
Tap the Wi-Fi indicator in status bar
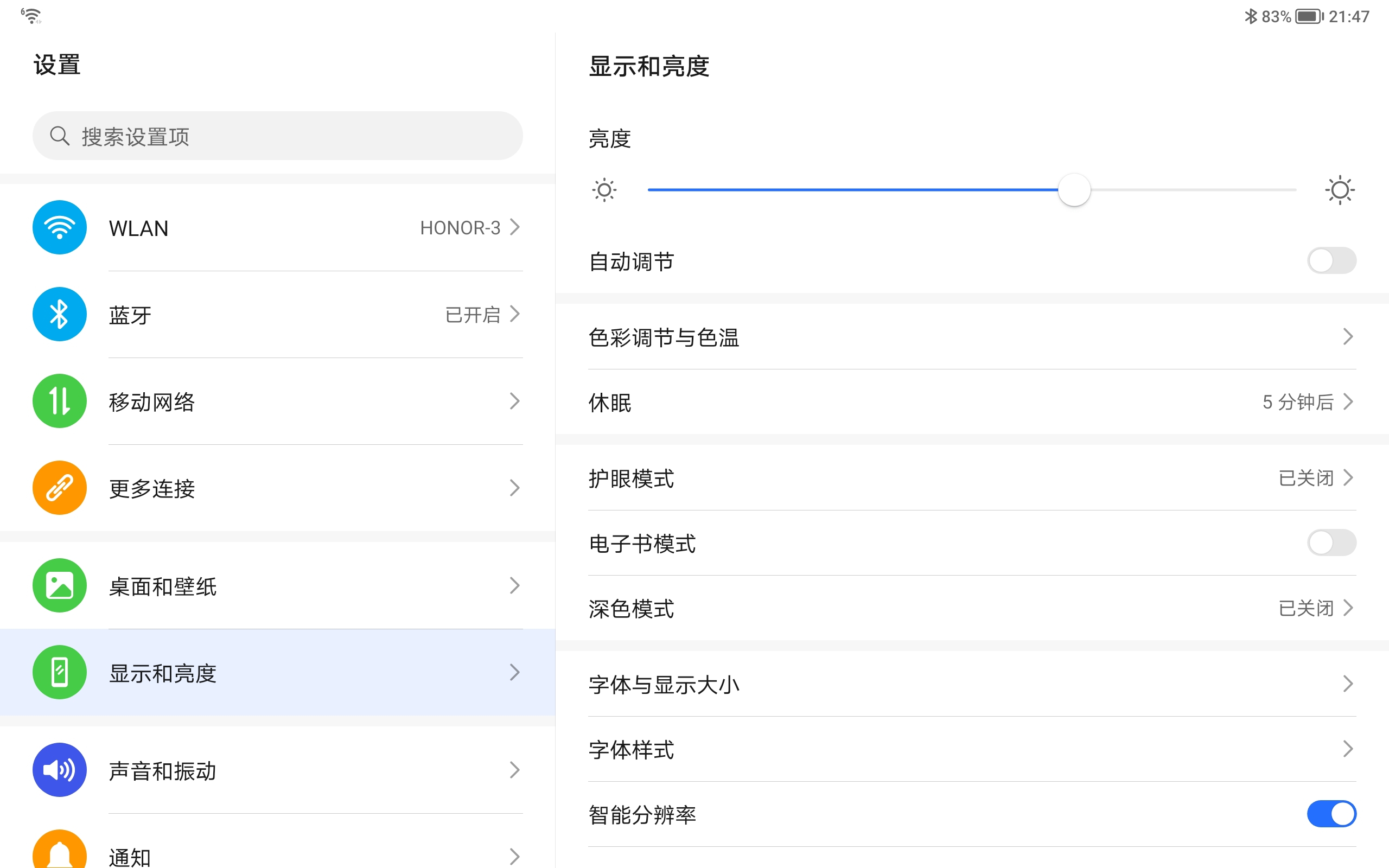pyautogui.click(x=31, y=16)
